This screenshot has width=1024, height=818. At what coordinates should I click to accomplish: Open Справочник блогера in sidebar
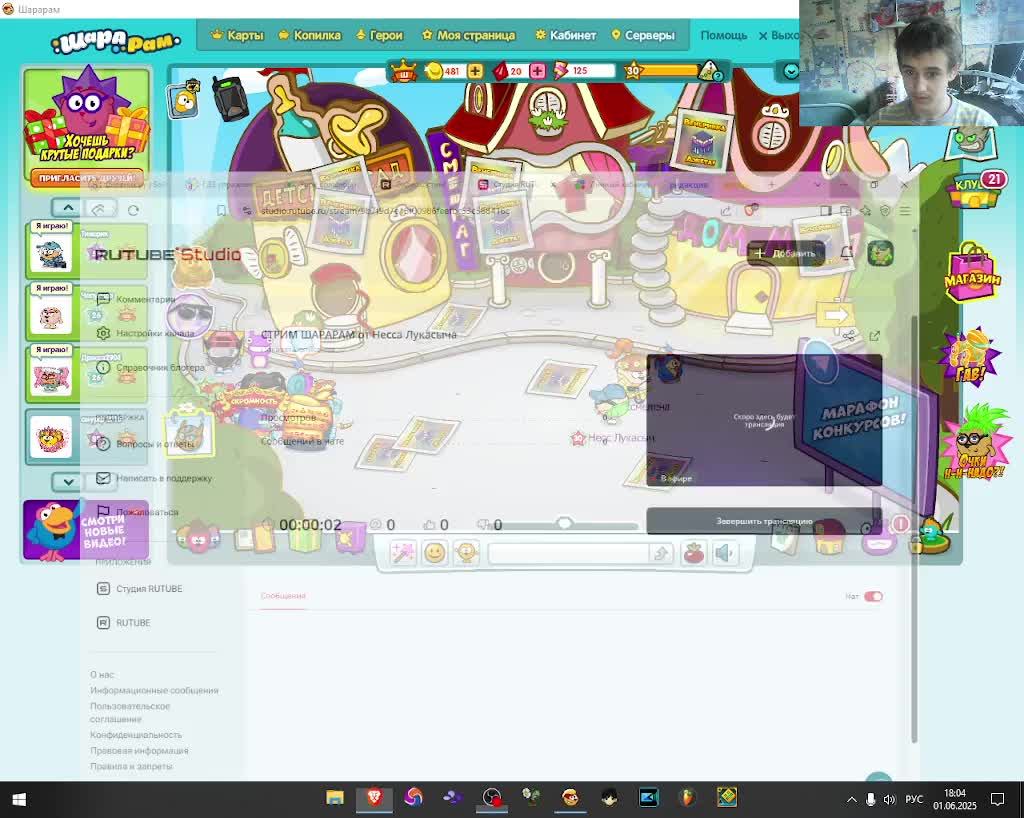[151, 367]
